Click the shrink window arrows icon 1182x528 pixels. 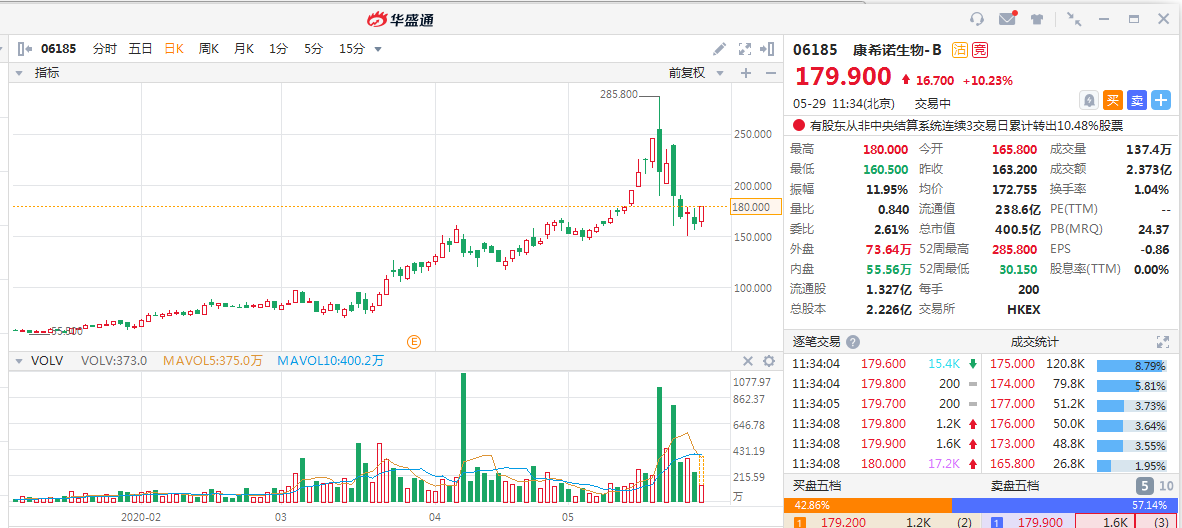point(1074,19)
